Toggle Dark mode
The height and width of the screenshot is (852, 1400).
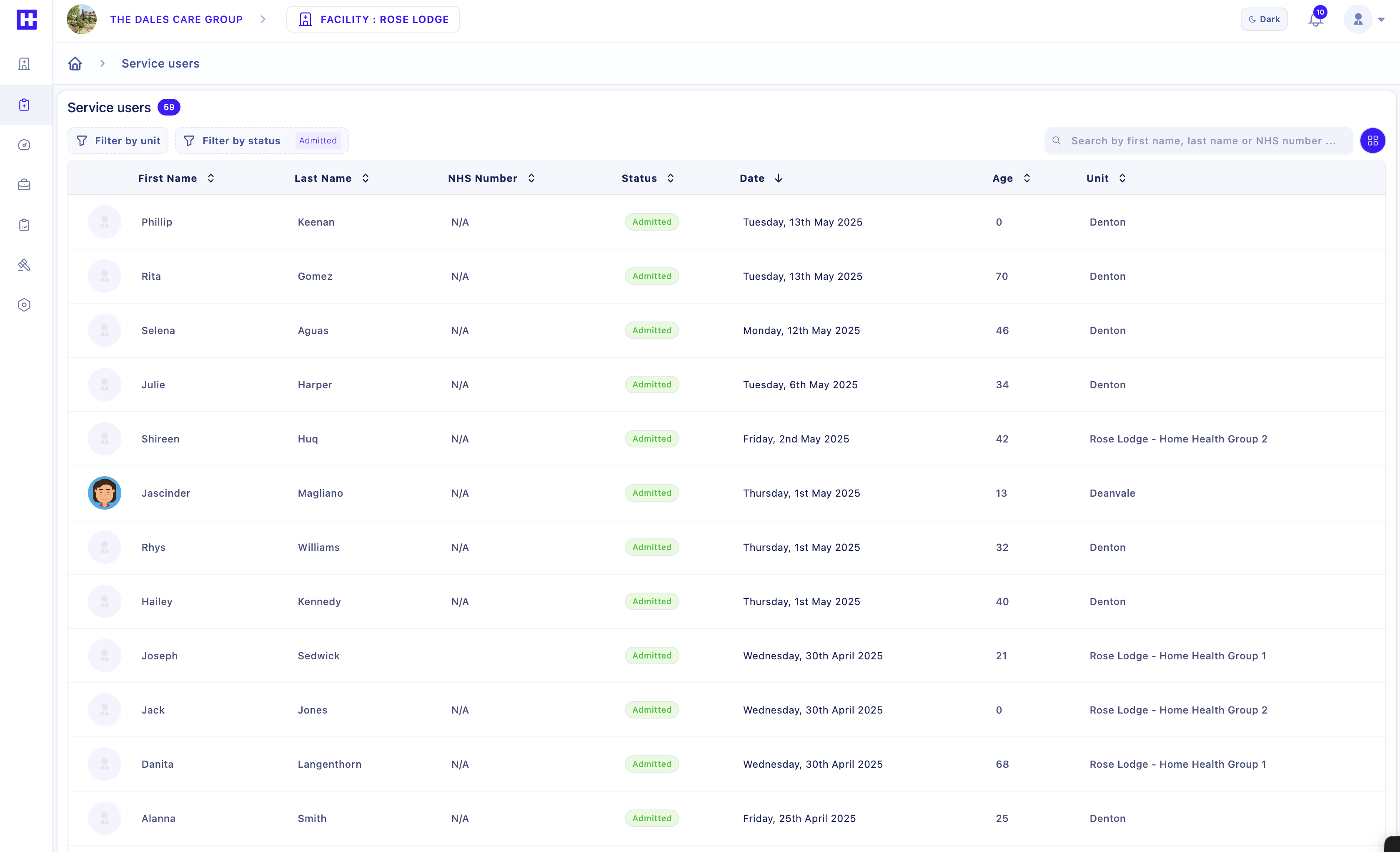(x=1264, y=19)
